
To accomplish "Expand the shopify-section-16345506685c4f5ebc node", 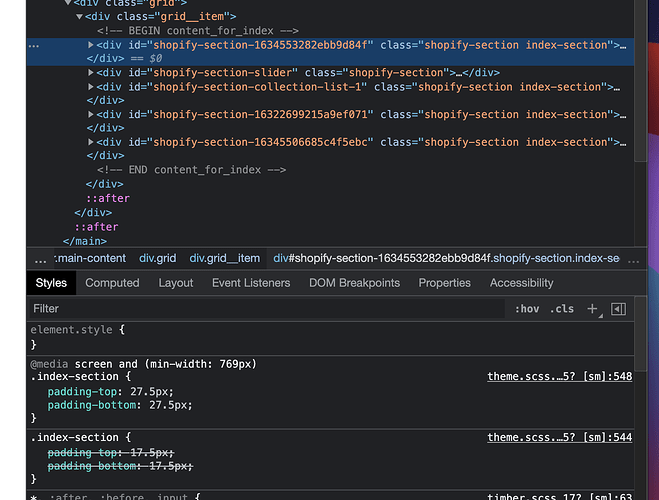I will pyautogui.click(x=92, y=143).
